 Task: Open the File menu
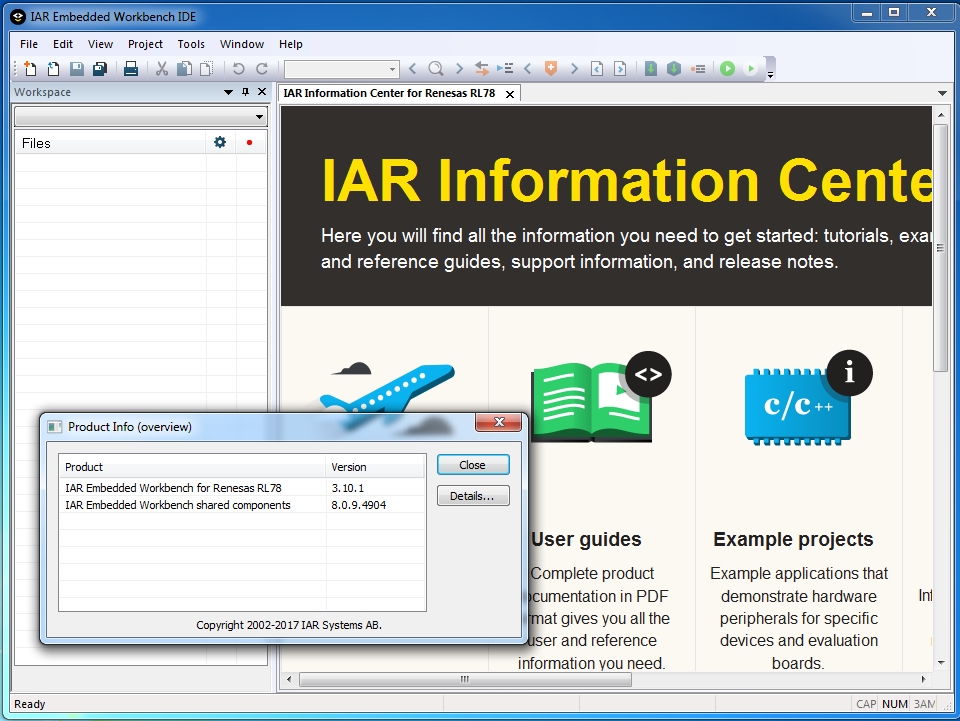pyautogui.click(x=29, y=44)
